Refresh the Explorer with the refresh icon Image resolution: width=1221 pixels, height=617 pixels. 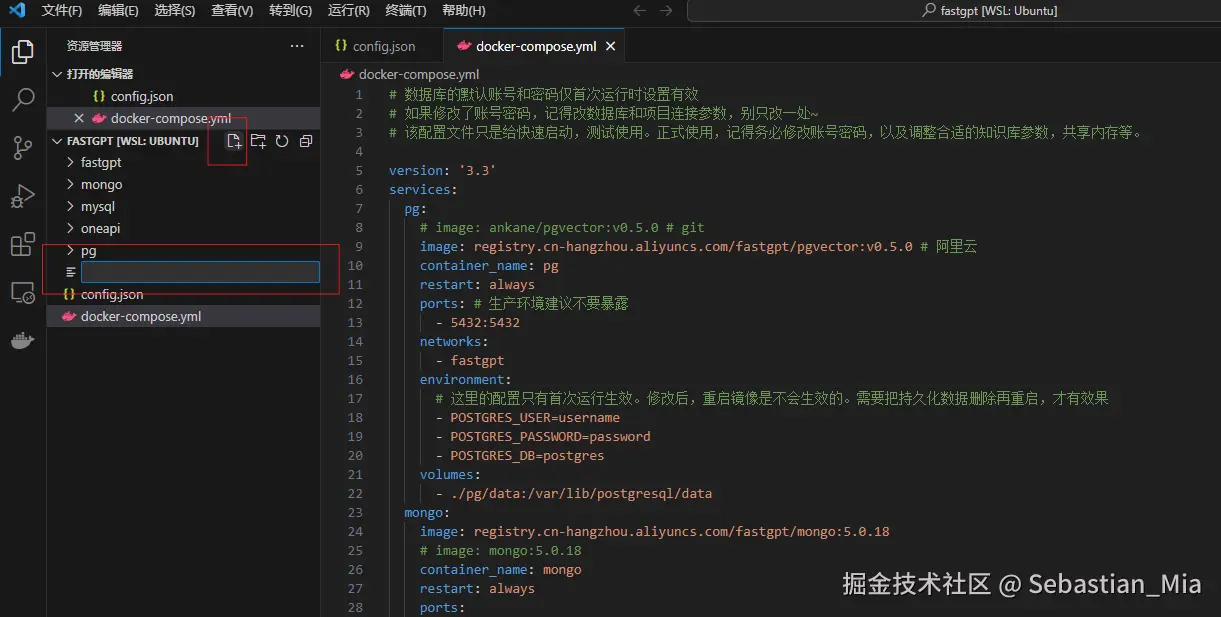tap(281, 141)
